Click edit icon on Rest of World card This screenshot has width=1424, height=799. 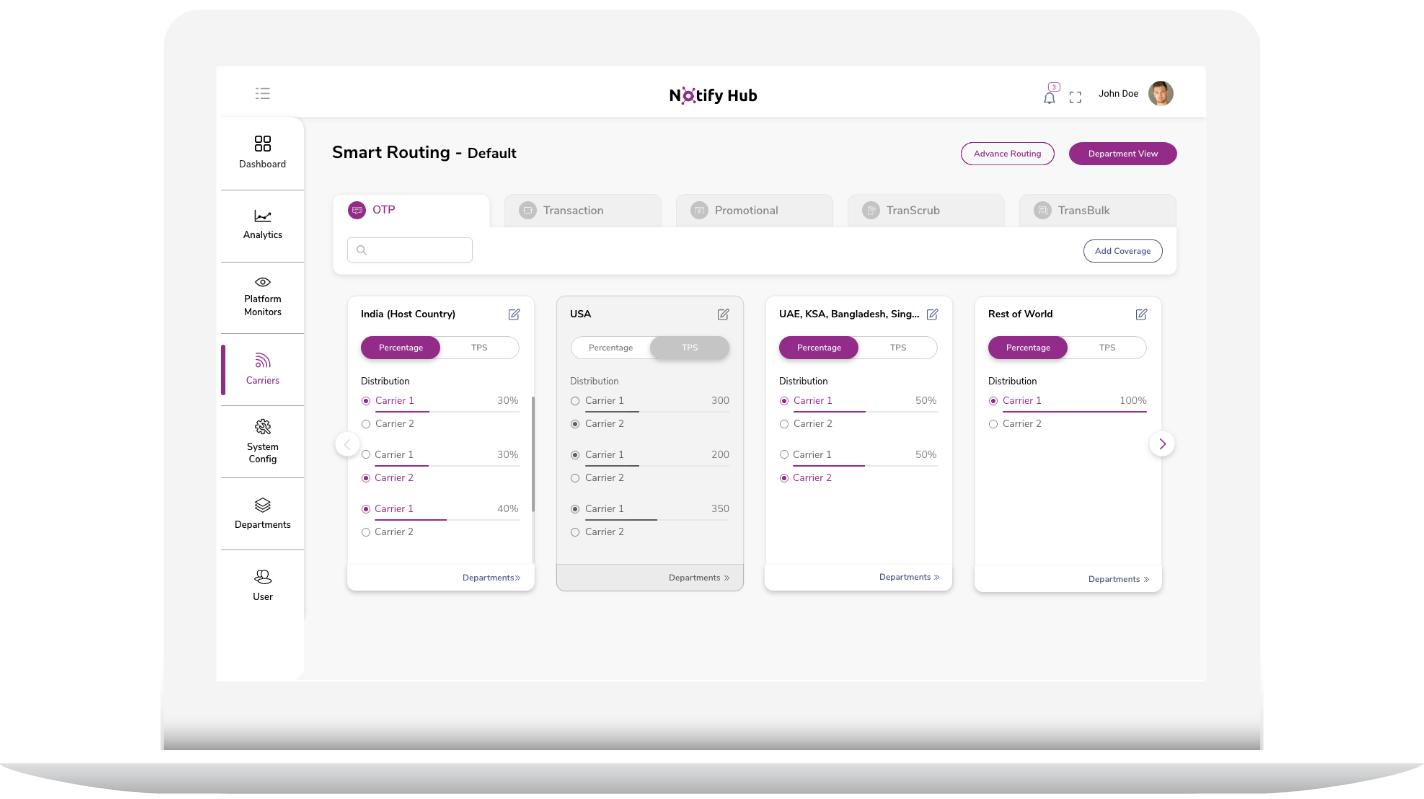(x=1141, y=314)
